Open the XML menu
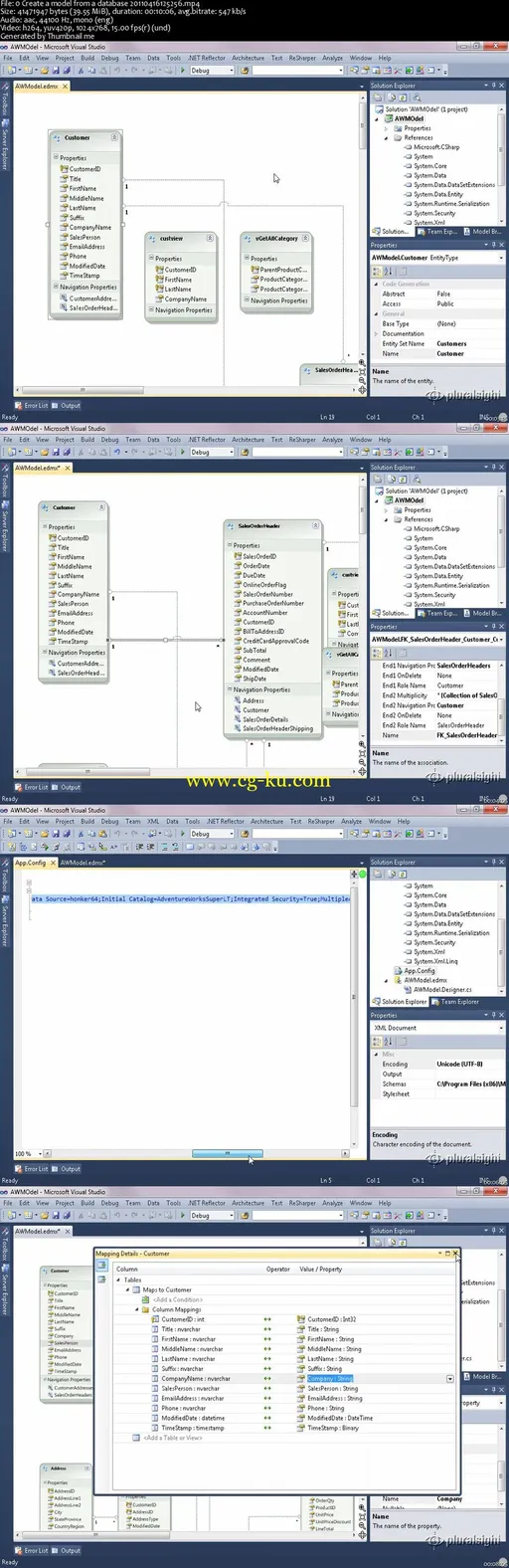Screen dimensions: 509x1568 [153, 821]
